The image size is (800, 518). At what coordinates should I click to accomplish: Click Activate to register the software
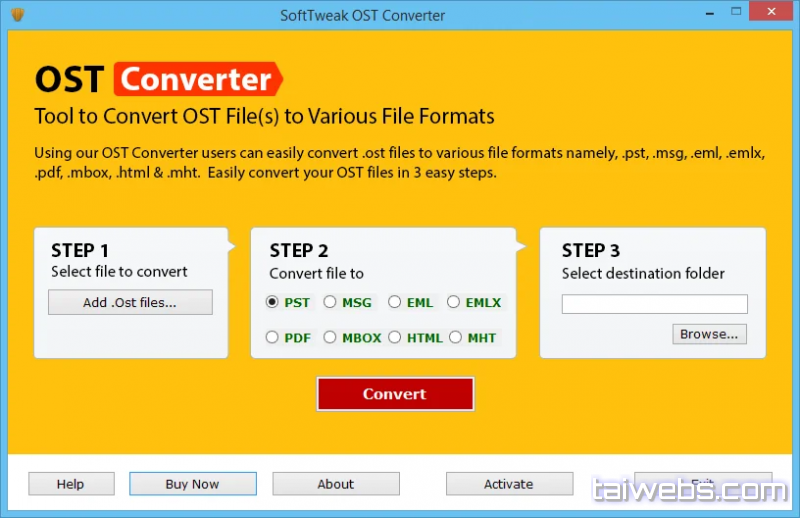[509, 484]
